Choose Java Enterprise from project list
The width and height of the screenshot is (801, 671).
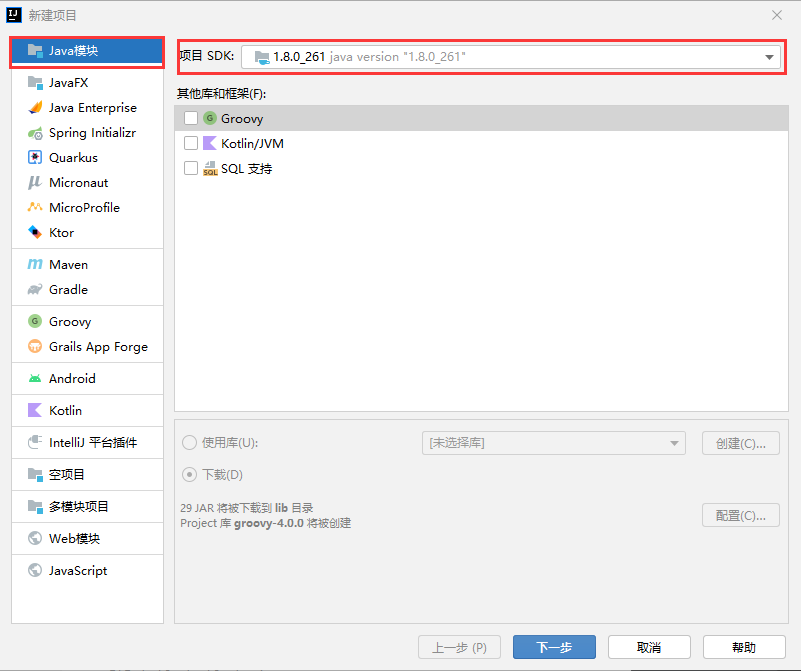tap(92, 108)
